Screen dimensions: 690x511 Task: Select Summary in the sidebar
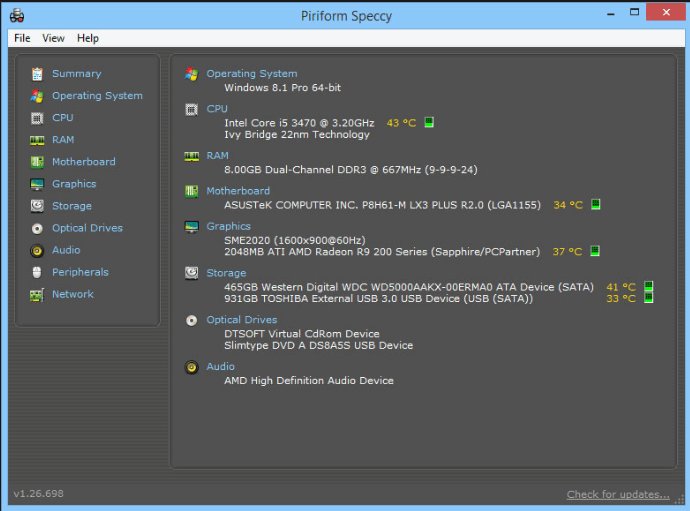[x=77, y=74]
